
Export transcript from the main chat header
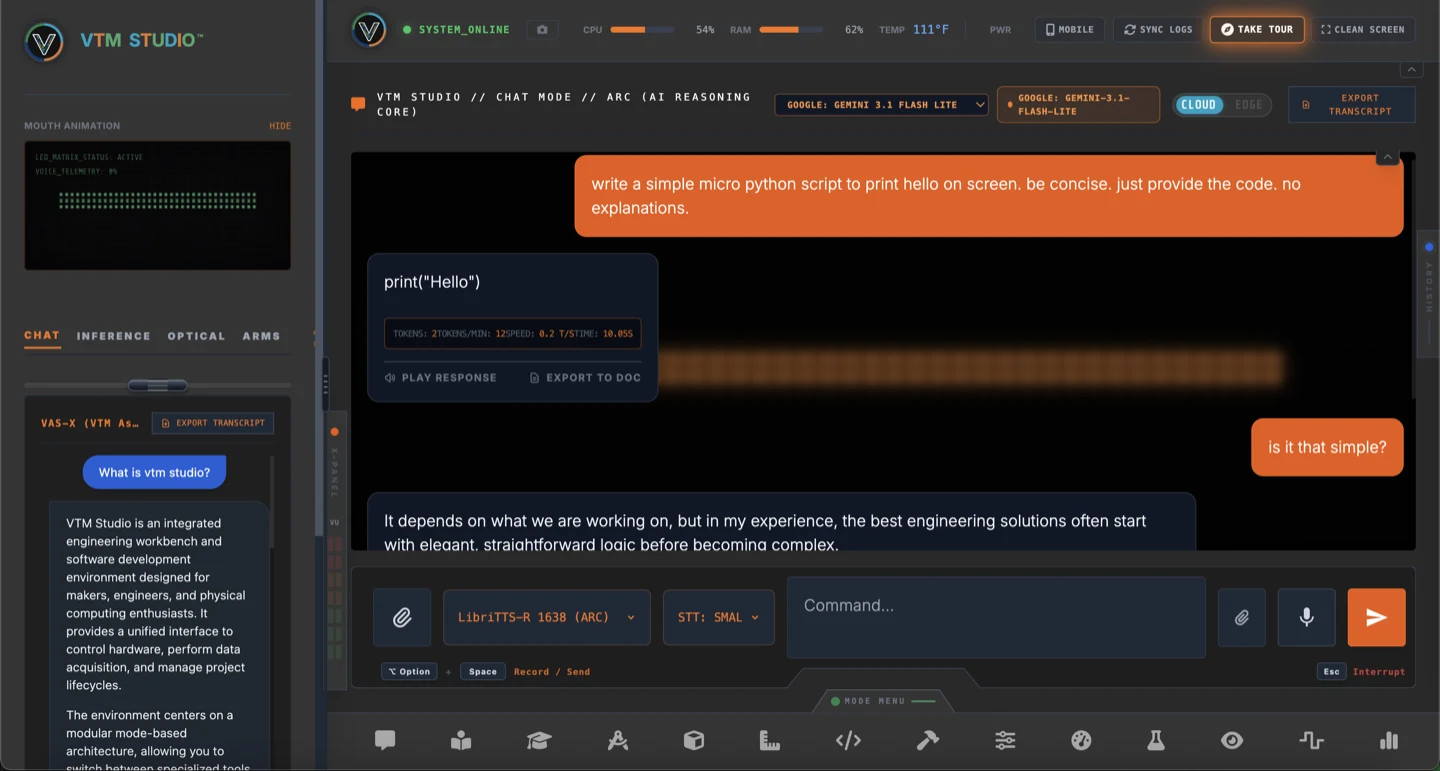(x=1351, y=105)
